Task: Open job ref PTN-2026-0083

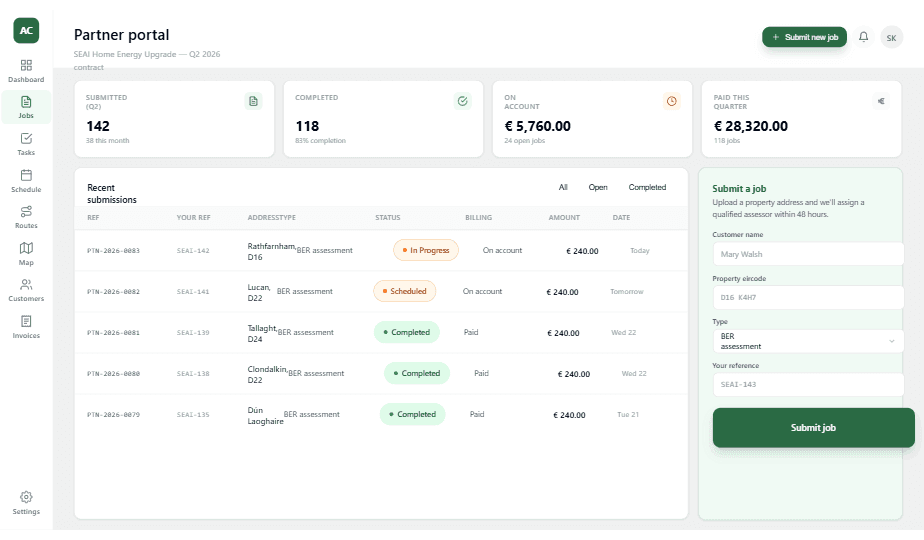Action: click(113, 251)
